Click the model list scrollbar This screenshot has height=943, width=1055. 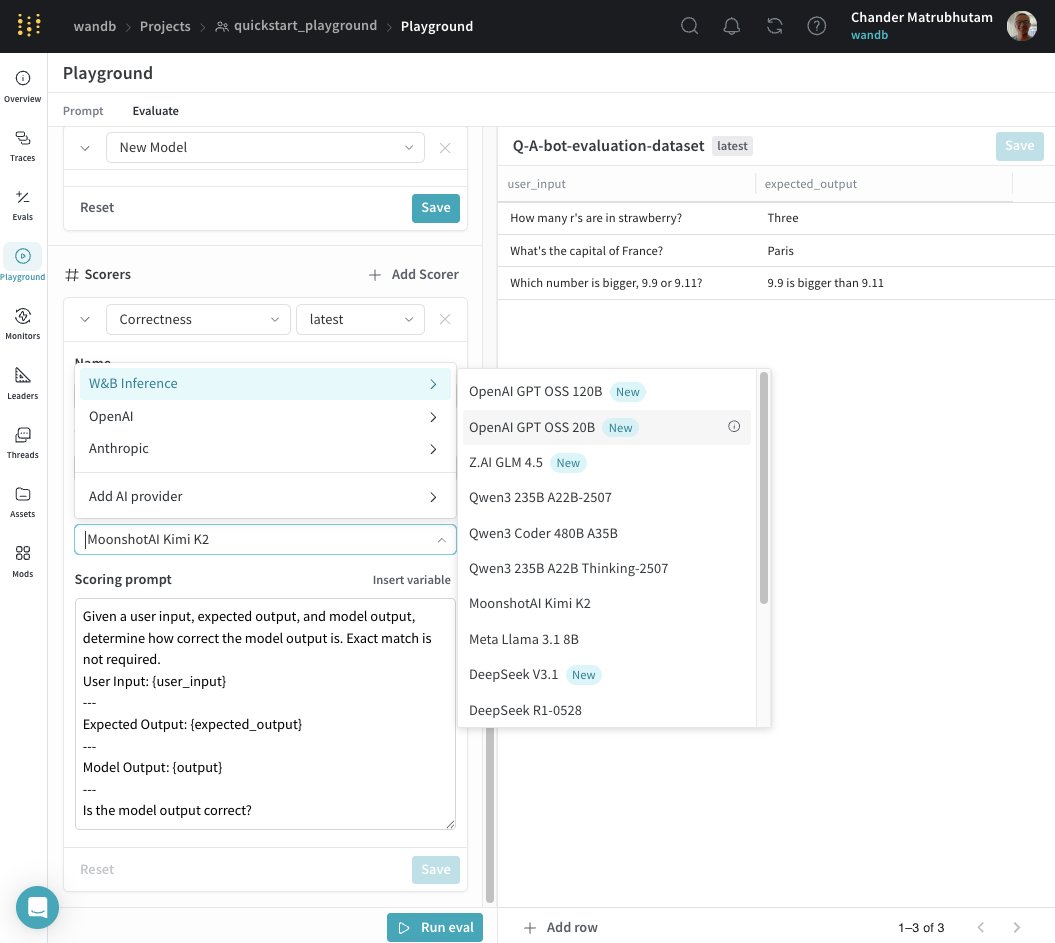click(764, 488)
